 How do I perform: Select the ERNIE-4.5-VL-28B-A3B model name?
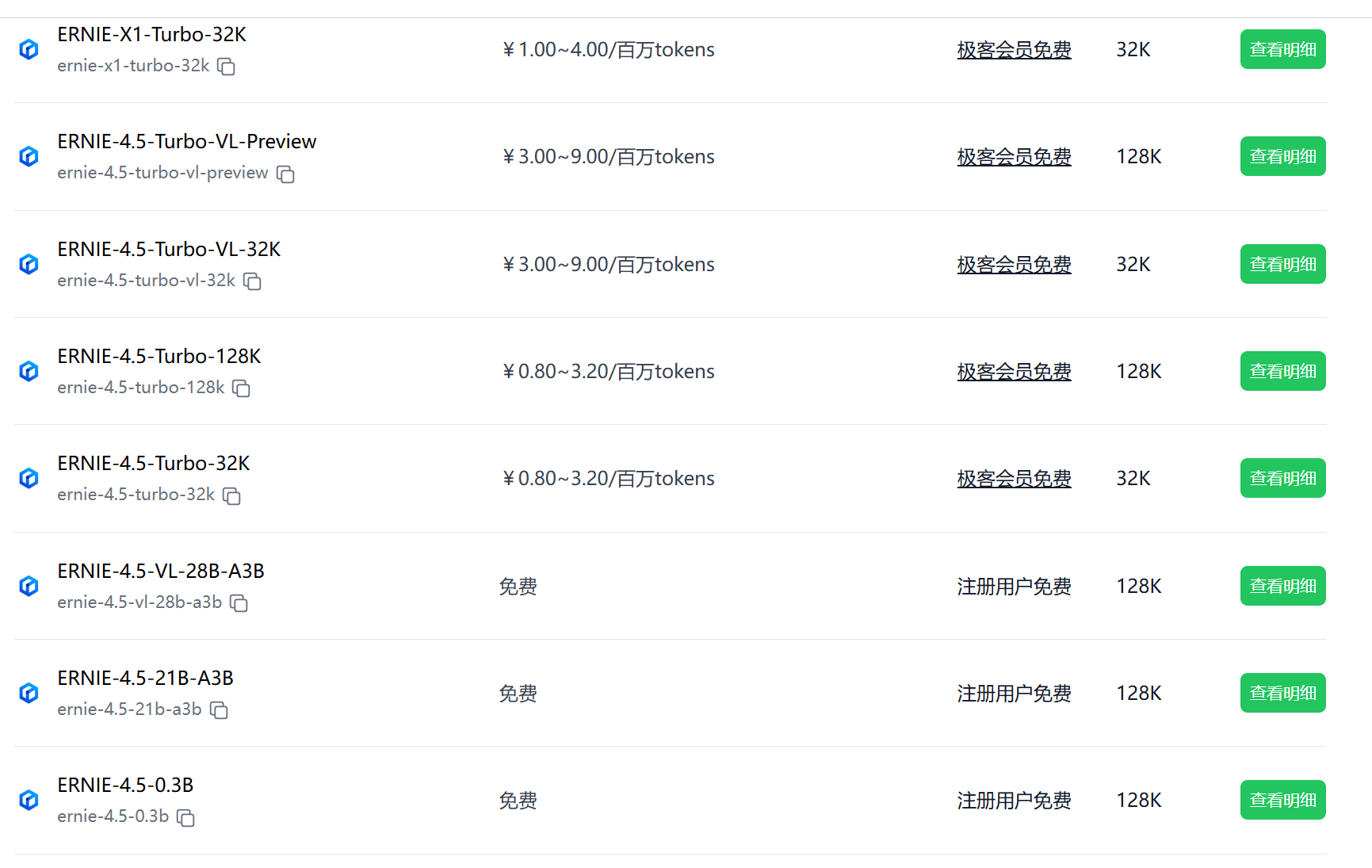(x=161, y=572)
